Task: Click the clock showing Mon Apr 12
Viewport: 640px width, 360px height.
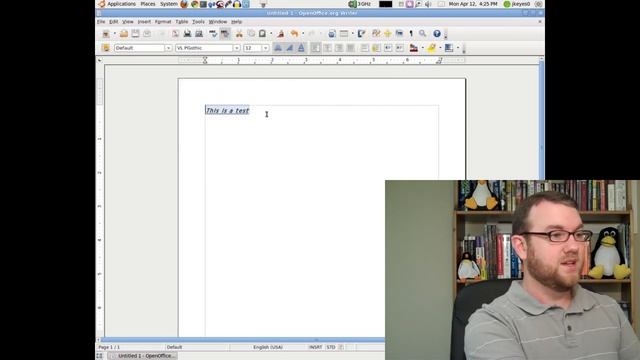Action: (x=473, y=4)
